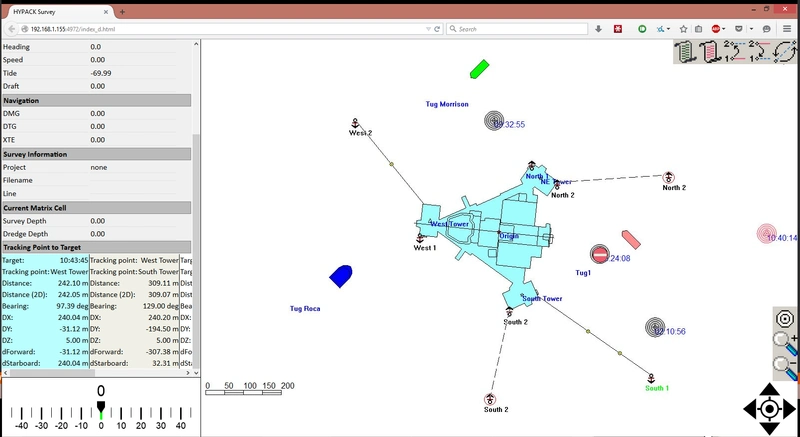Switch to the HYPACK Survey tab

pos(60,12)
